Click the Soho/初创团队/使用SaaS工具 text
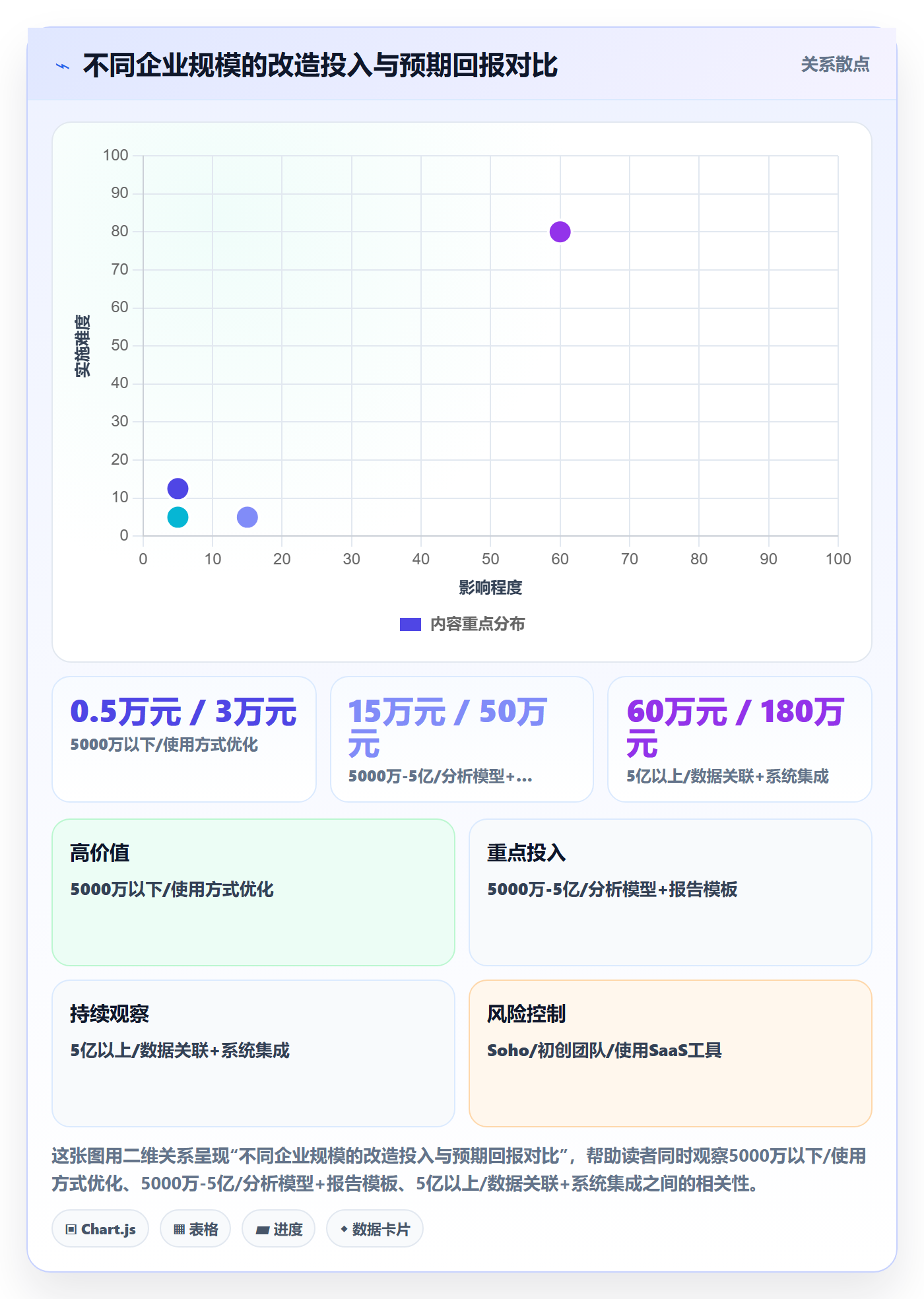This screenshot has width=924, height=1299. 605,1050
